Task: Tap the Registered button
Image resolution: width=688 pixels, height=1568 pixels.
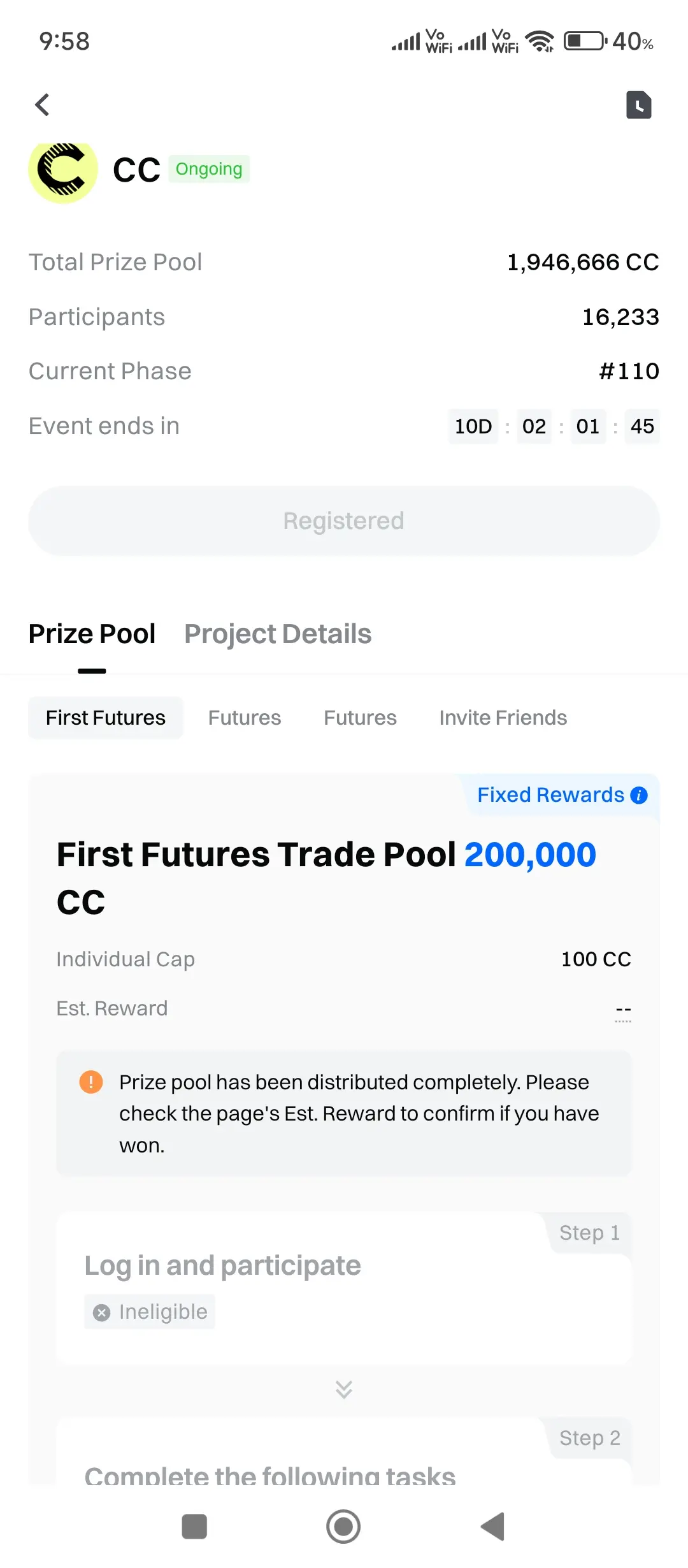Action: [x=344, y=521]
